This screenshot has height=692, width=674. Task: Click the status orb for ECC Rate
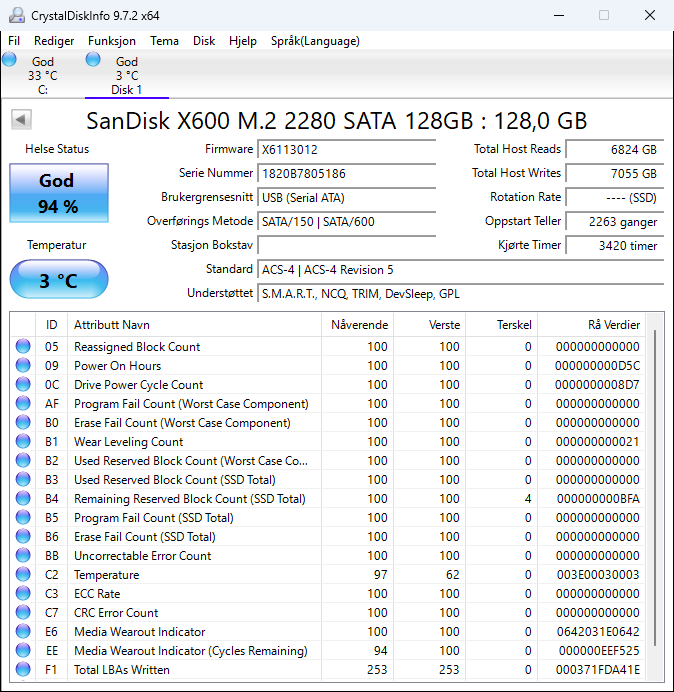coord(23,593)
